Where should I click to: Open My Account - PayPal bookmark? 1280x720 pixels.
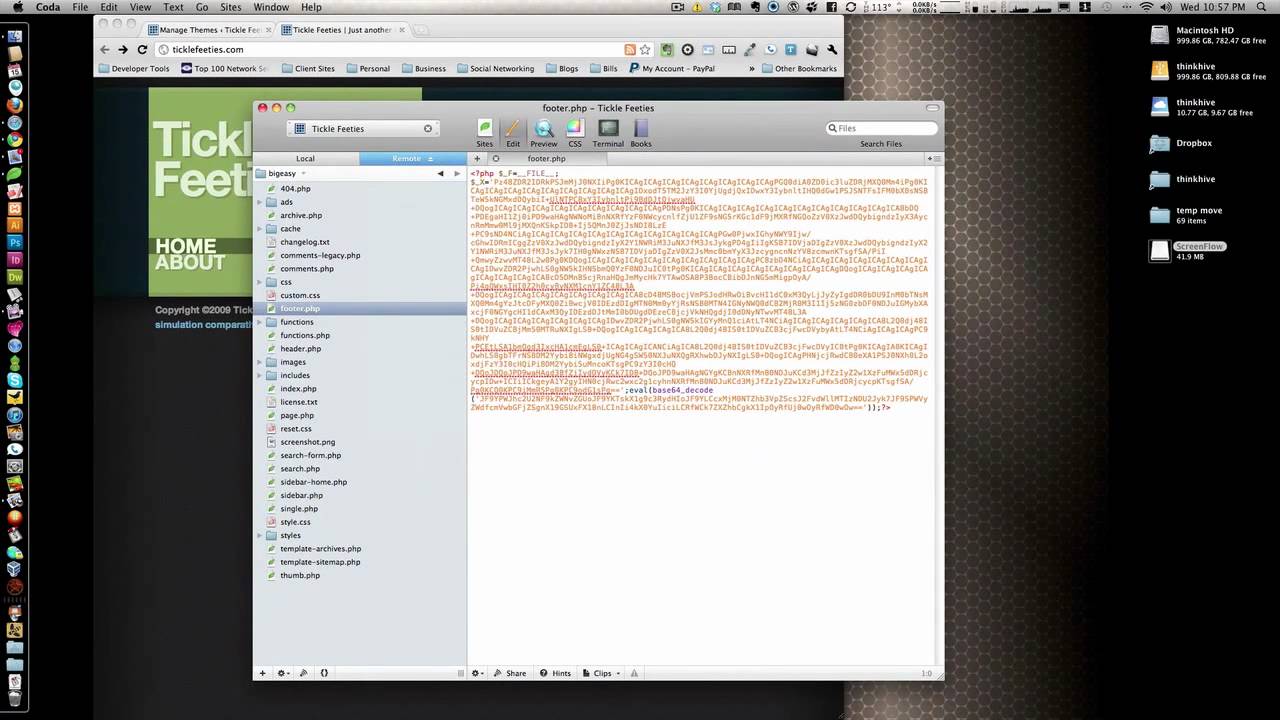pos(672,69)
